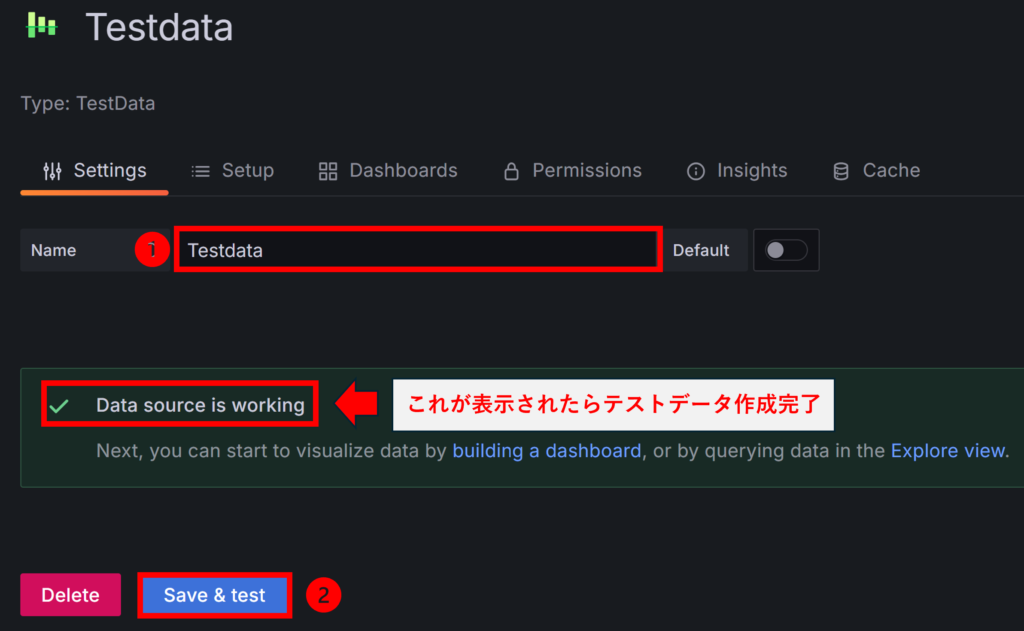Follow the "building a dashboard" link
Viewport: 1024px width, 631px height.
click(x=546, y=451)
